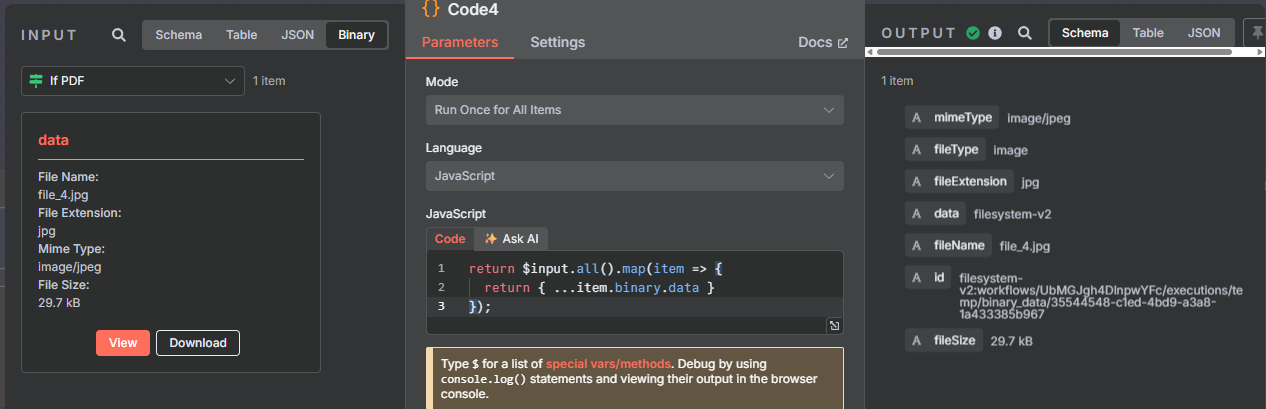The image size is (1266, 409).
Task: Select the fileExtension schema field
Action: coord(959,182)
